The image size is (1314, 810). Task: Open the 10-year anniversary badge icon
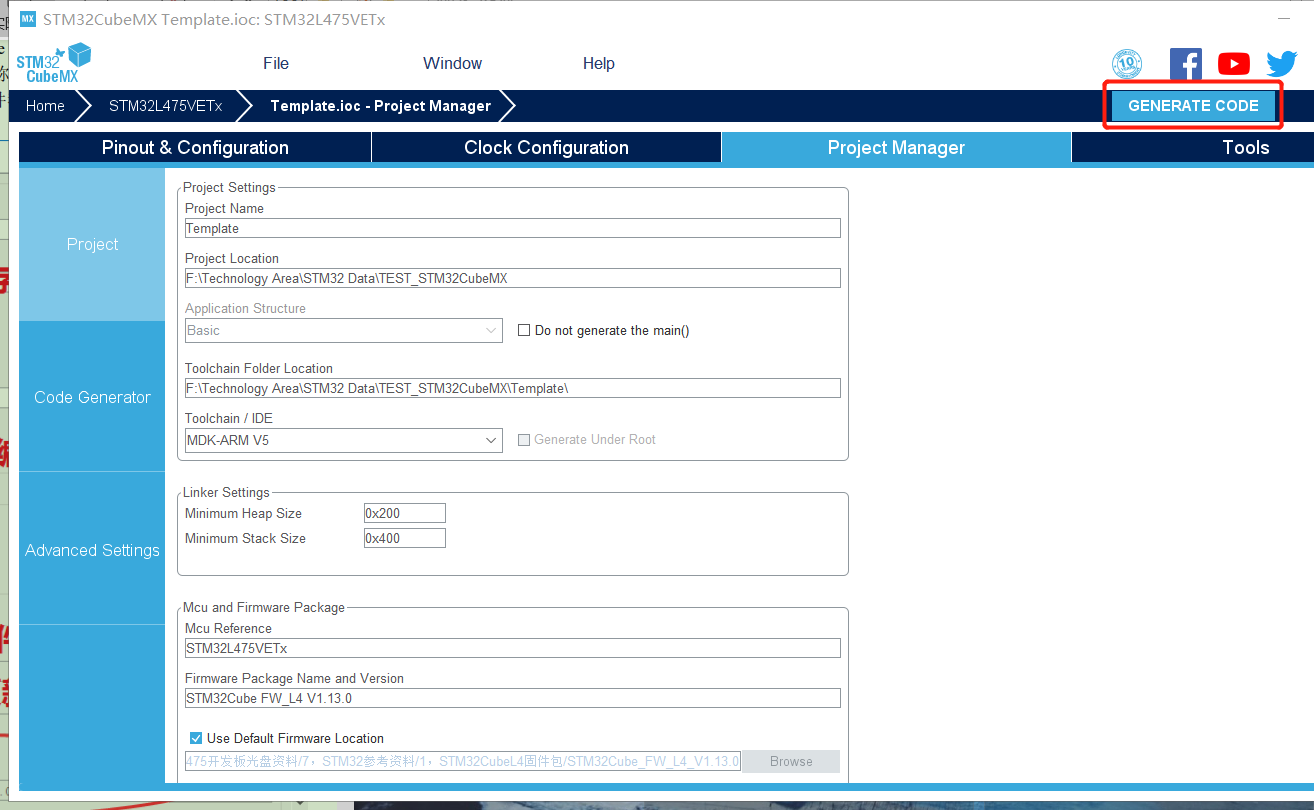1127,64
